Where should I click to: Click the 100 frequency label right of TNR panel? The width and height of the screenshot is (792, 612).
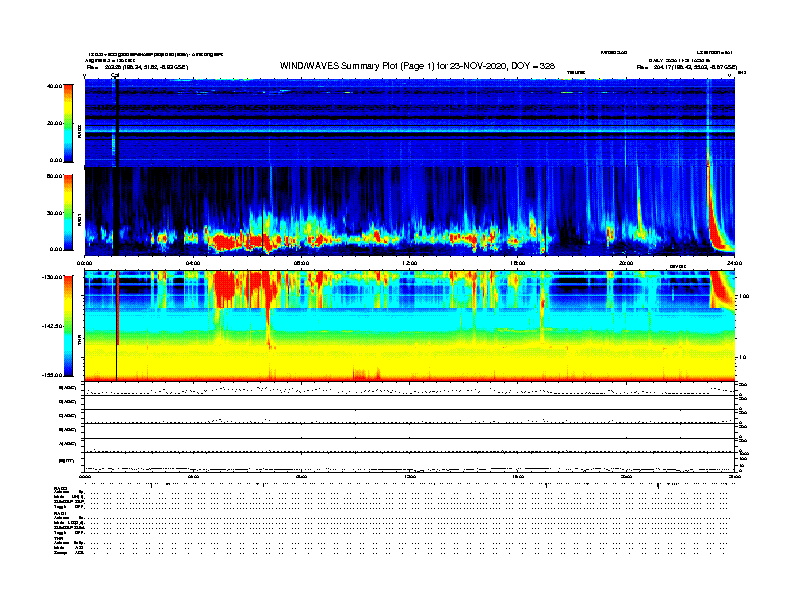pos(744,296)
